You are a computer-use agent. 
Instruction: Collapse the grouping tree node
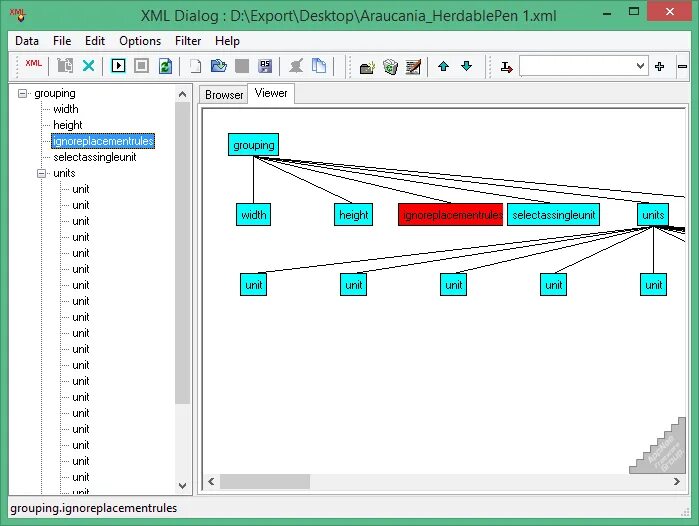[x=22, y=94]
